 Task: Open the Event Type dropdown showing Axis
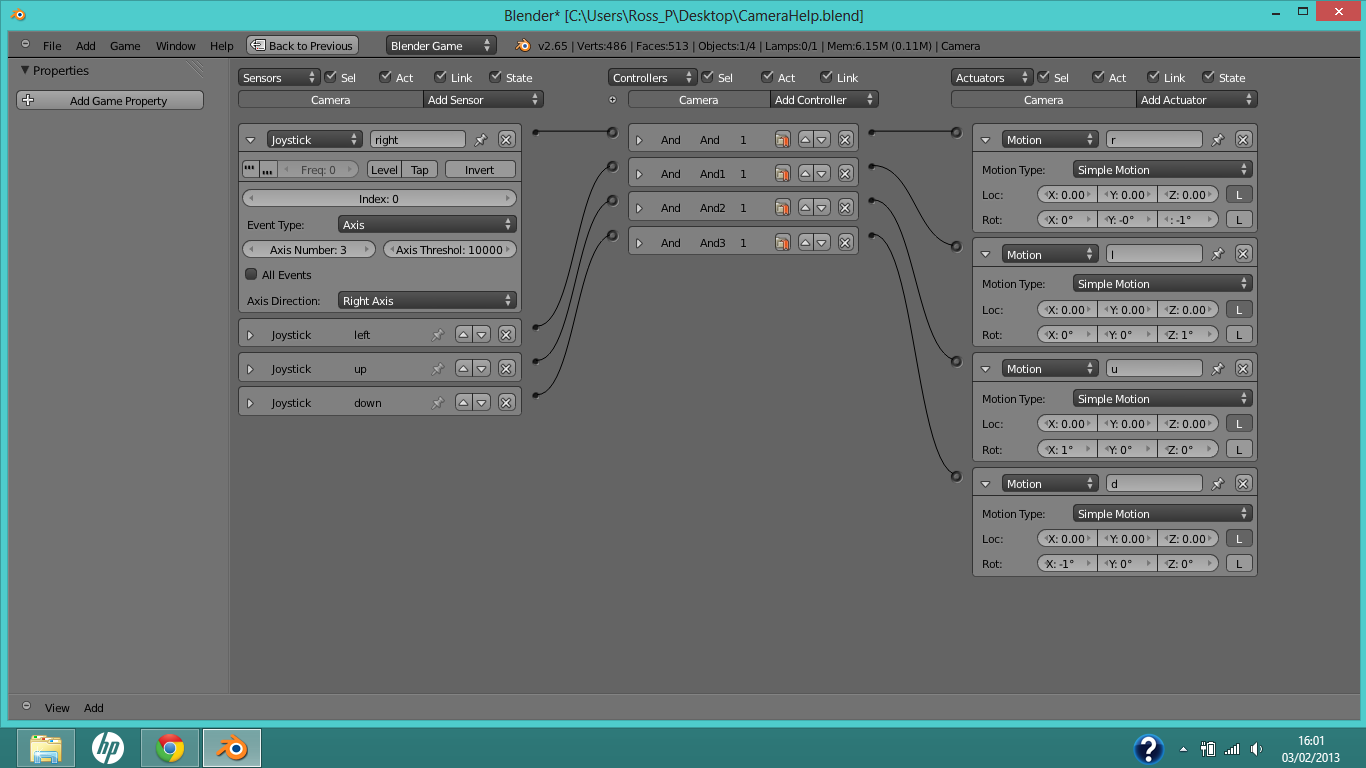(x=427, y=225)
